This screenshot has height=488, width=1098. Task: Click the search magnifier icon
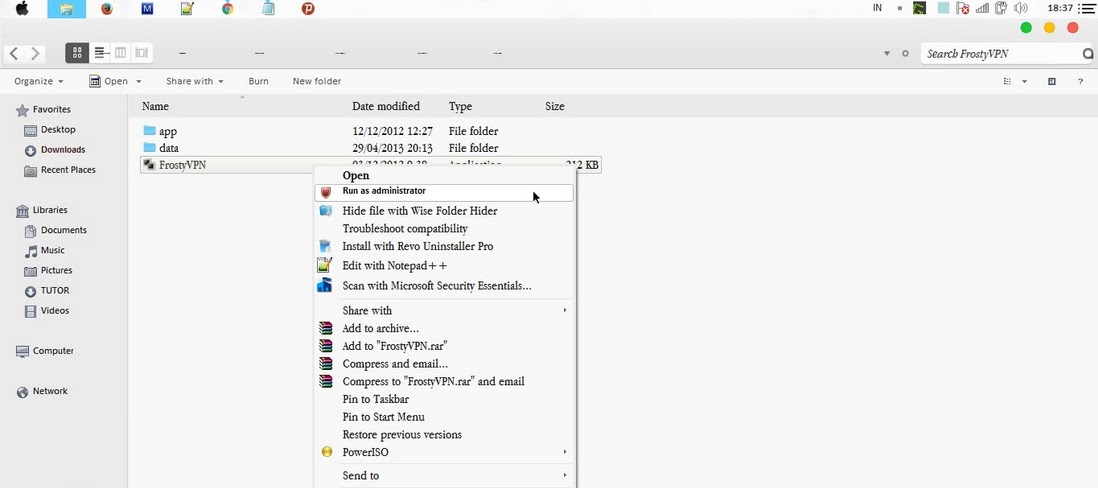[x=1087, y=54]
